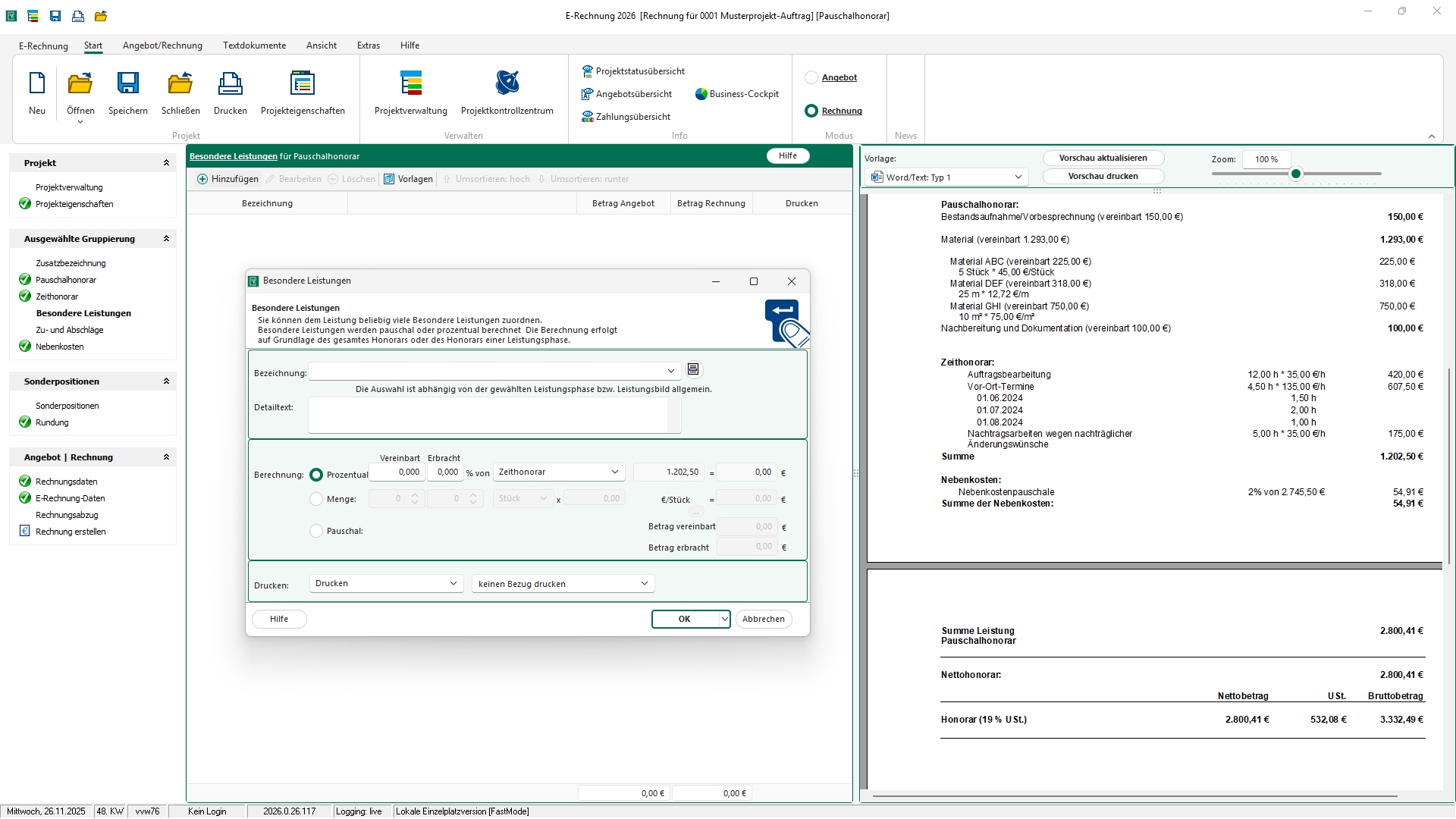Collapse the Sonderpositionen sidebar section
Image resolution: width=1456 pixels, height=819 pixels.
click(x=166, y=381)
